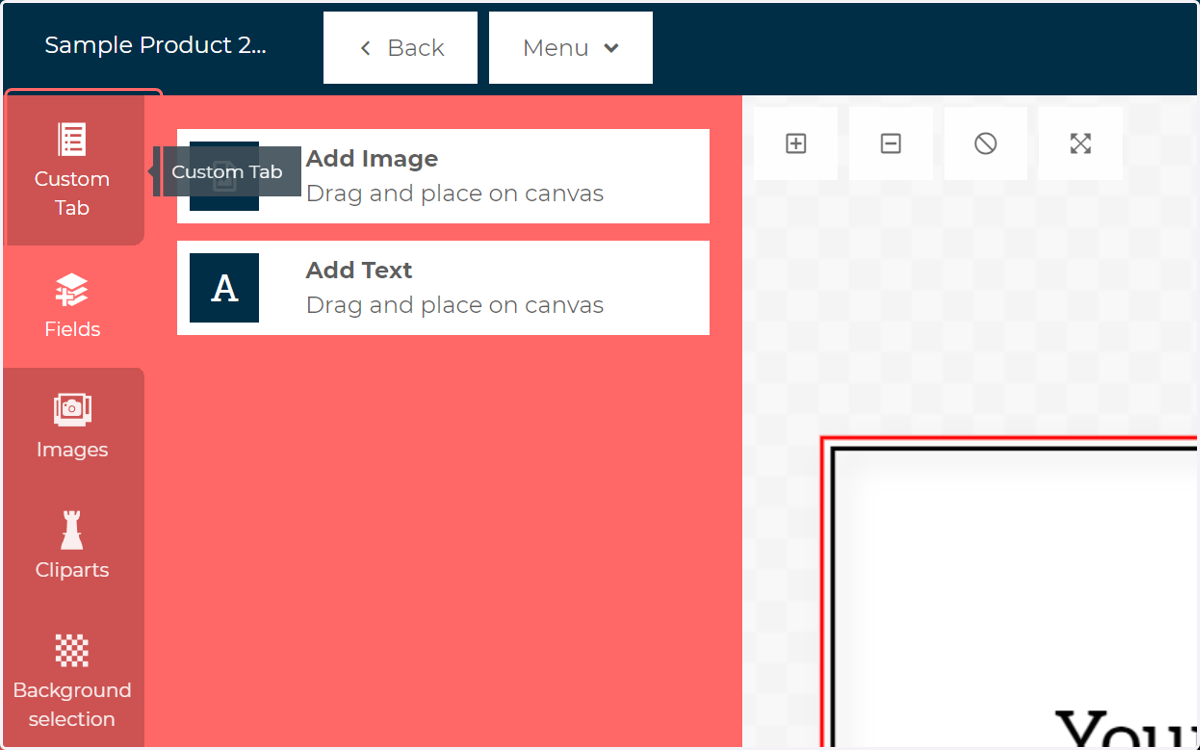Go Back using the header button
This screenshot has width=1200, height=750.
click(400, 48)
